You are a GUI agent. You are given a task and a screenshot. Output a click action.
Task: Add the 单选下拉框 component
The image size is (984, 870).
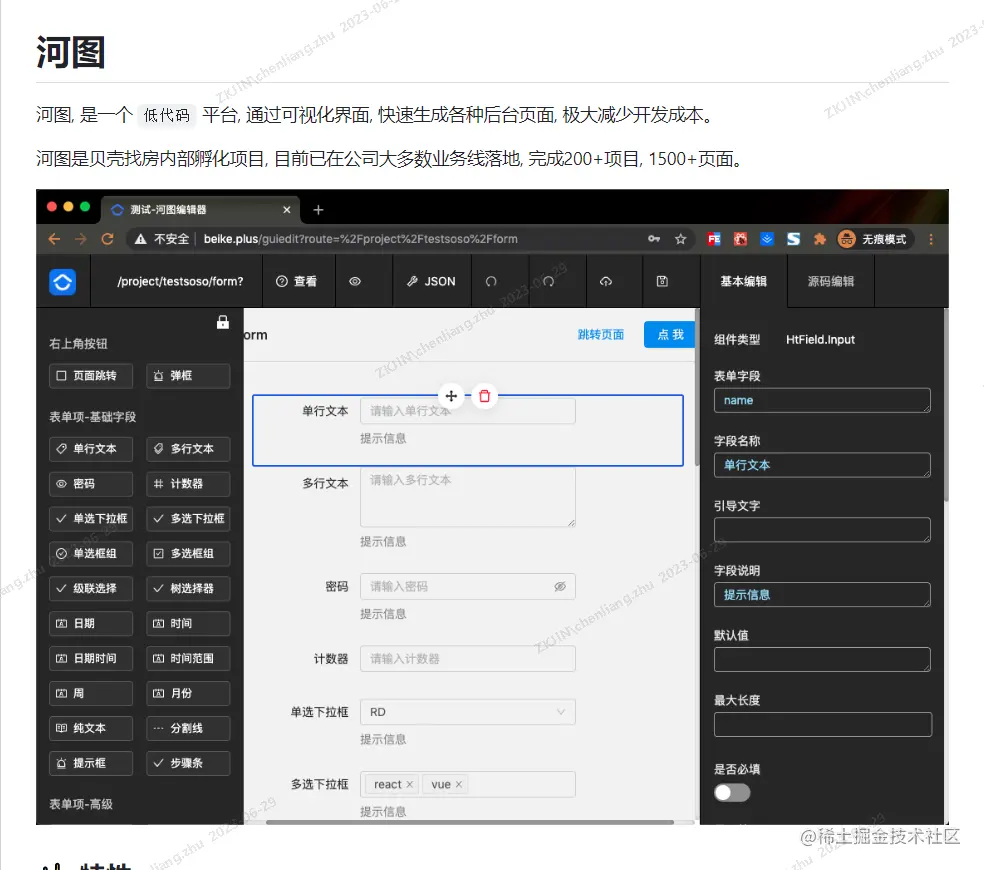(91, 518)
